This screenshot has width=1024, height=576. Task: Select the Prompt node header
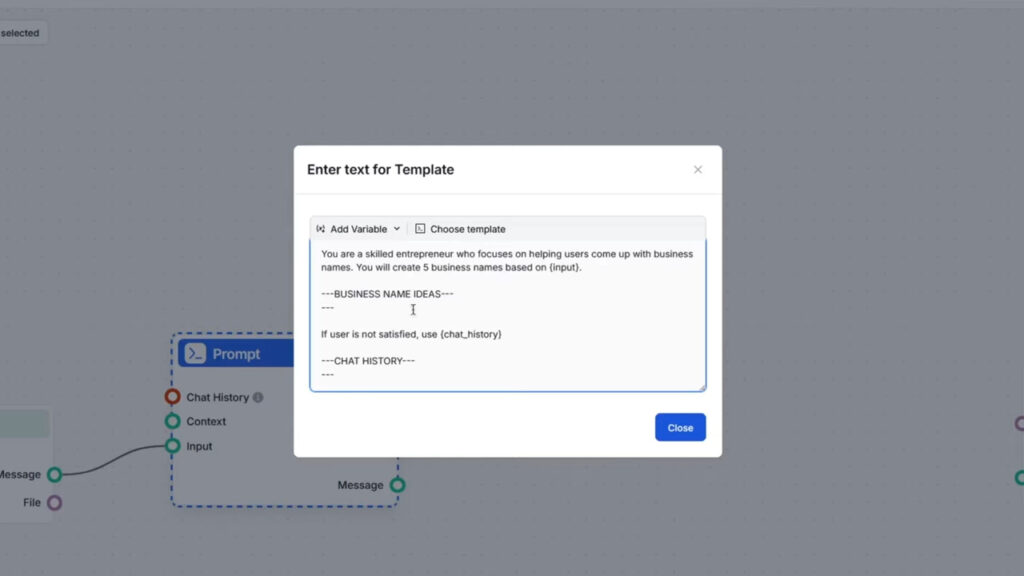coord(237,353)
